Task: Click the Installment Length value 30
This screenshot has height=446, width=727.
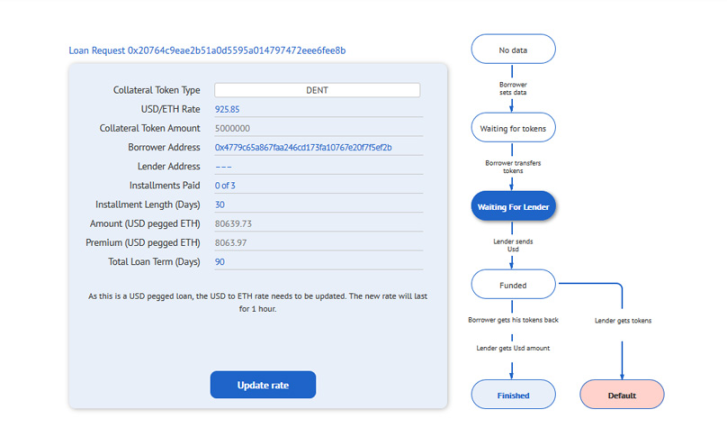Action: [x=220, y=204]
